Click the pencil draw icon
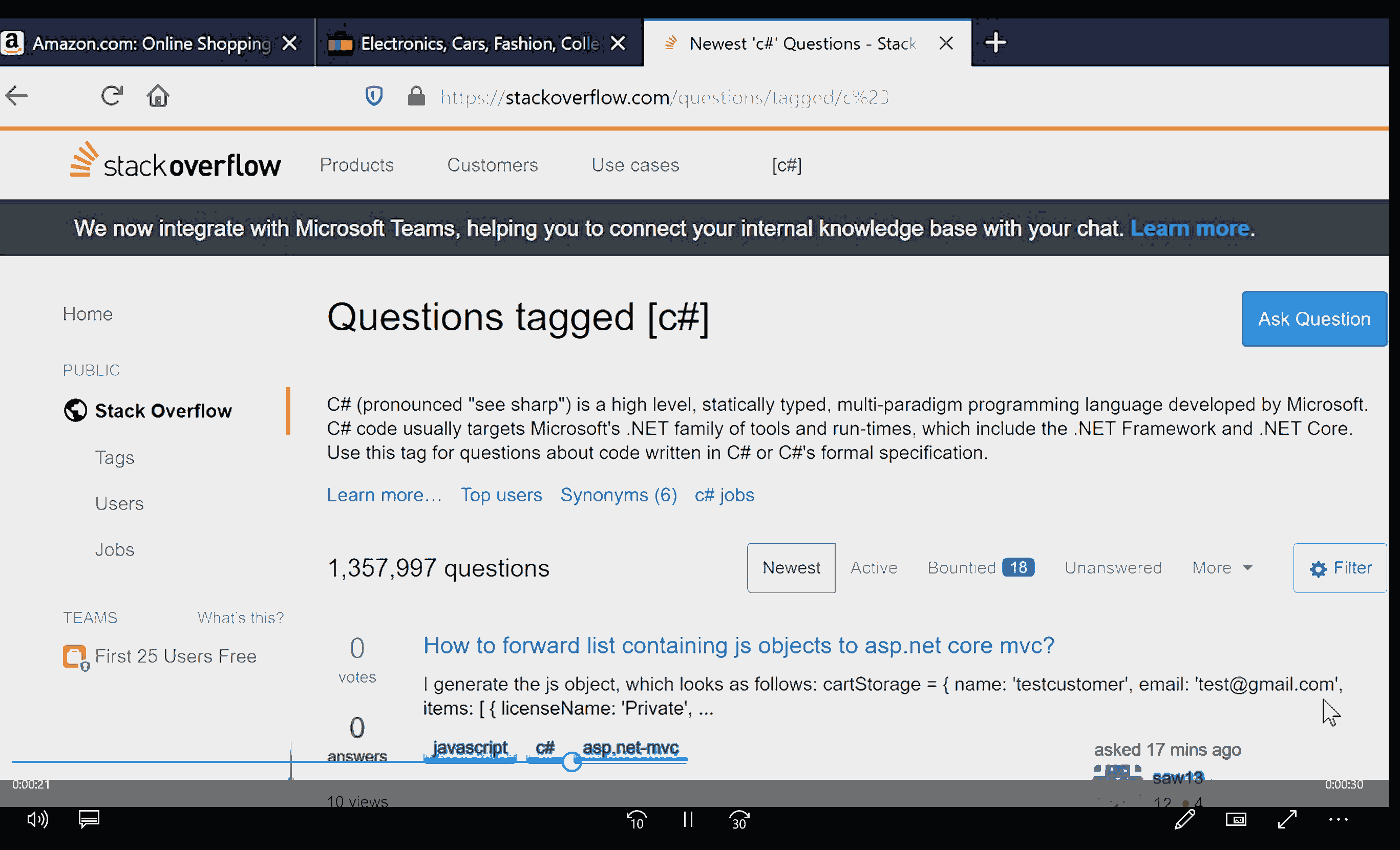Screen dimensions: 1400x850 [x=1184, y=819]
